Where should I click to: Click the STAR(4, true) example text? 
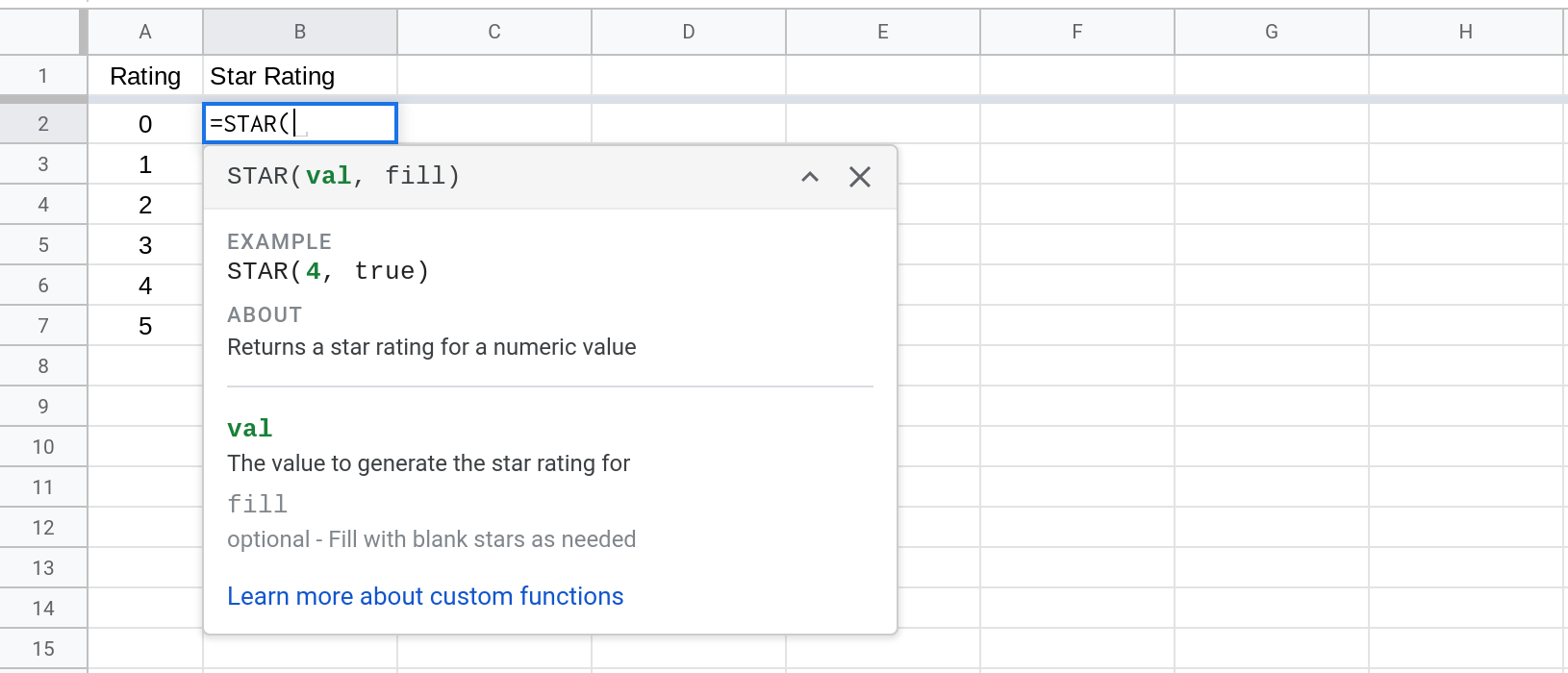point(328,271)
